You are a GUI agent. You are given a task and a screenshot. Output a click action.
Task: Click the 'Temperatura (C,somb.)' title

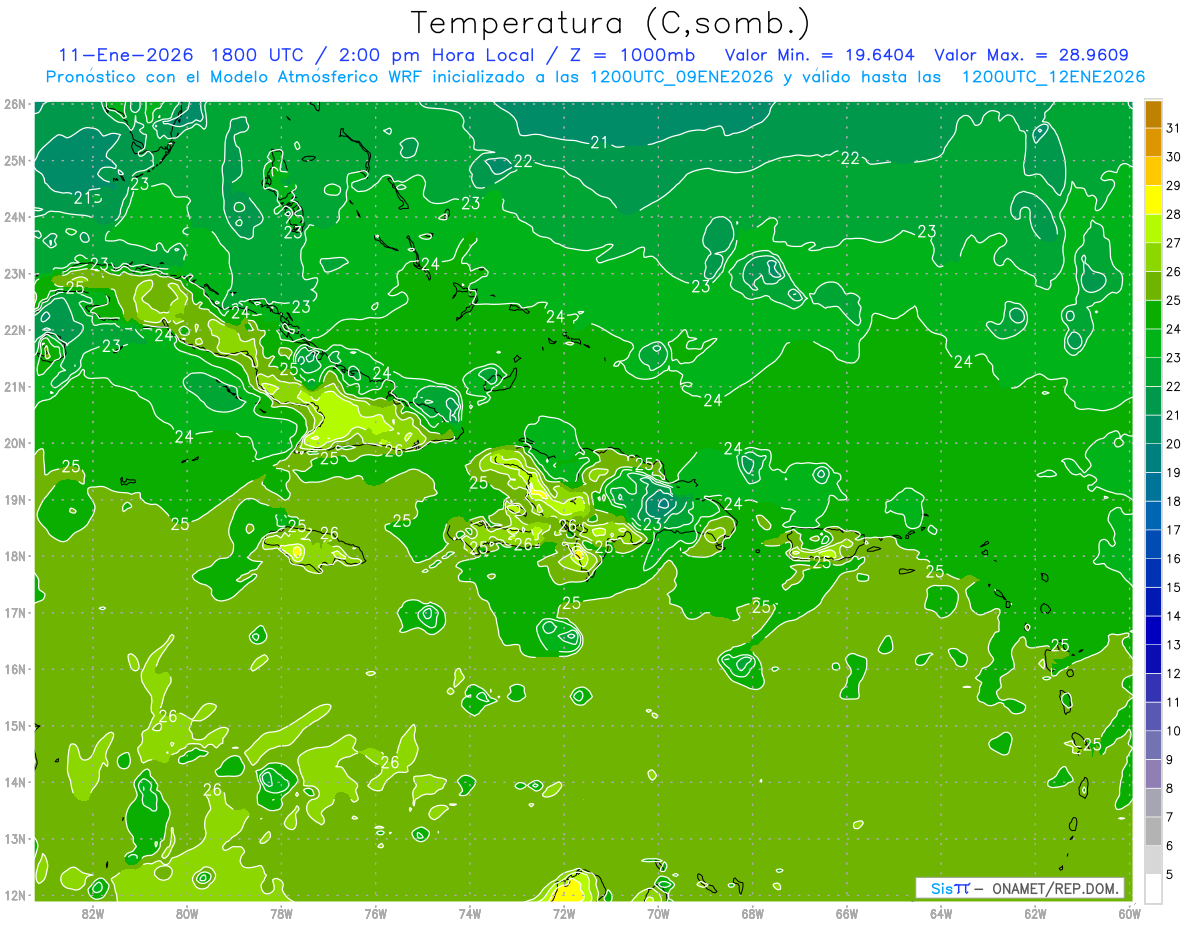pos(610,24)
